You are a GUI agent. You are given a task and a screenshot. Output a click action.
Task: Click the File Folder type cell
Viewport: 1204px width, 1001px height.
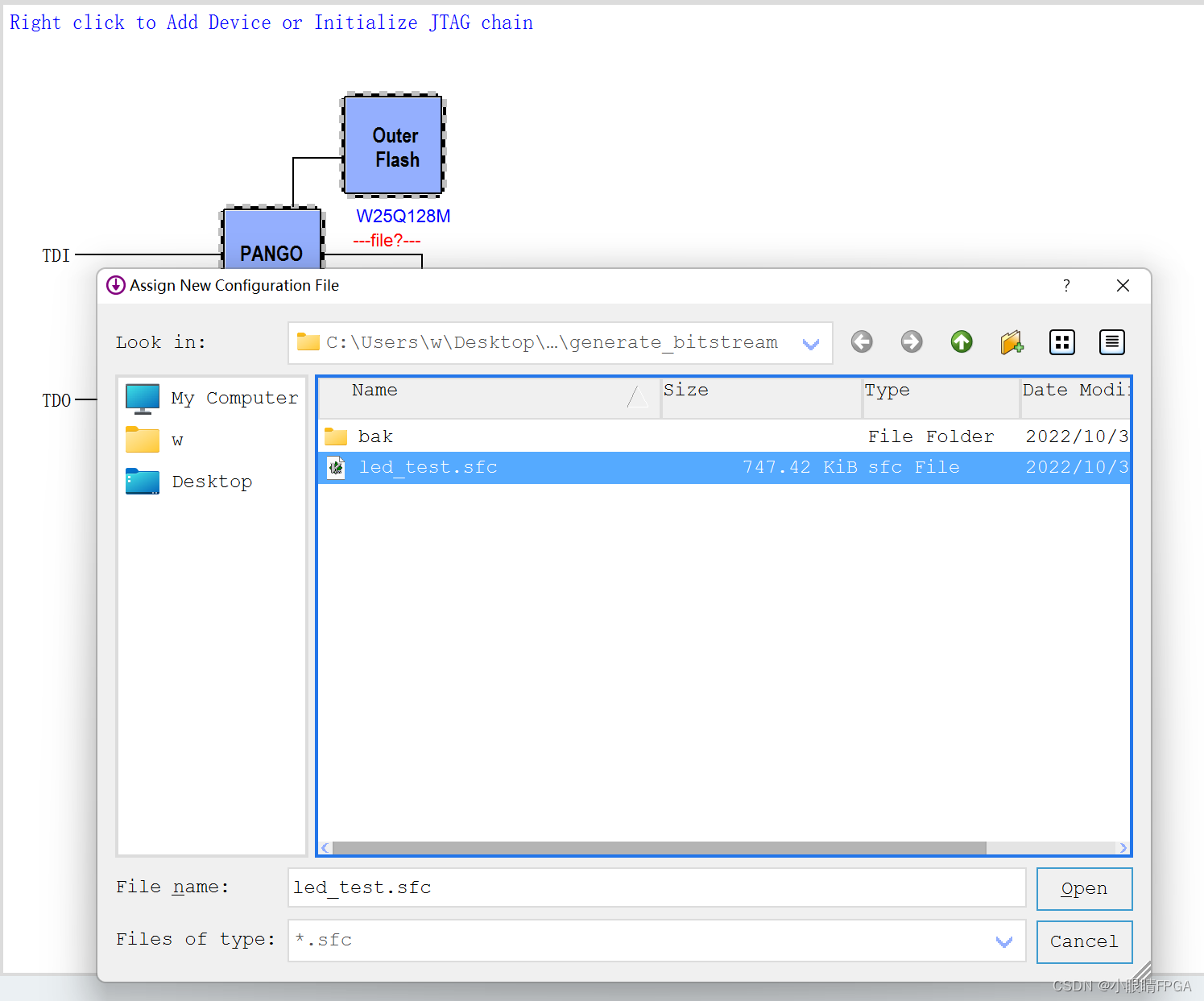pyautogui.click(x=931, y=436)
